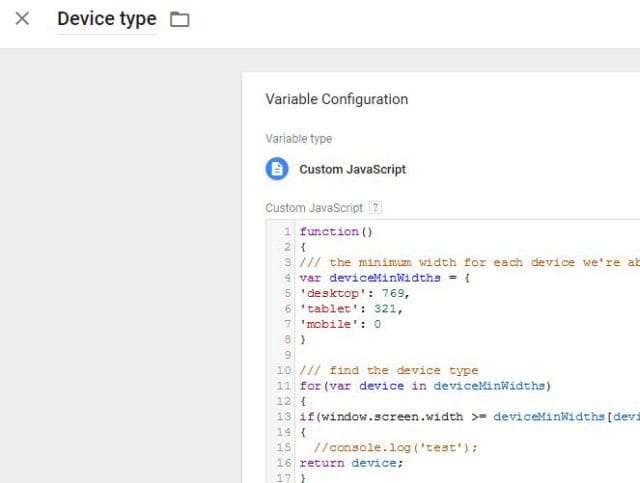
Task: Click the Variable Configuration heading
Action: 337,99
